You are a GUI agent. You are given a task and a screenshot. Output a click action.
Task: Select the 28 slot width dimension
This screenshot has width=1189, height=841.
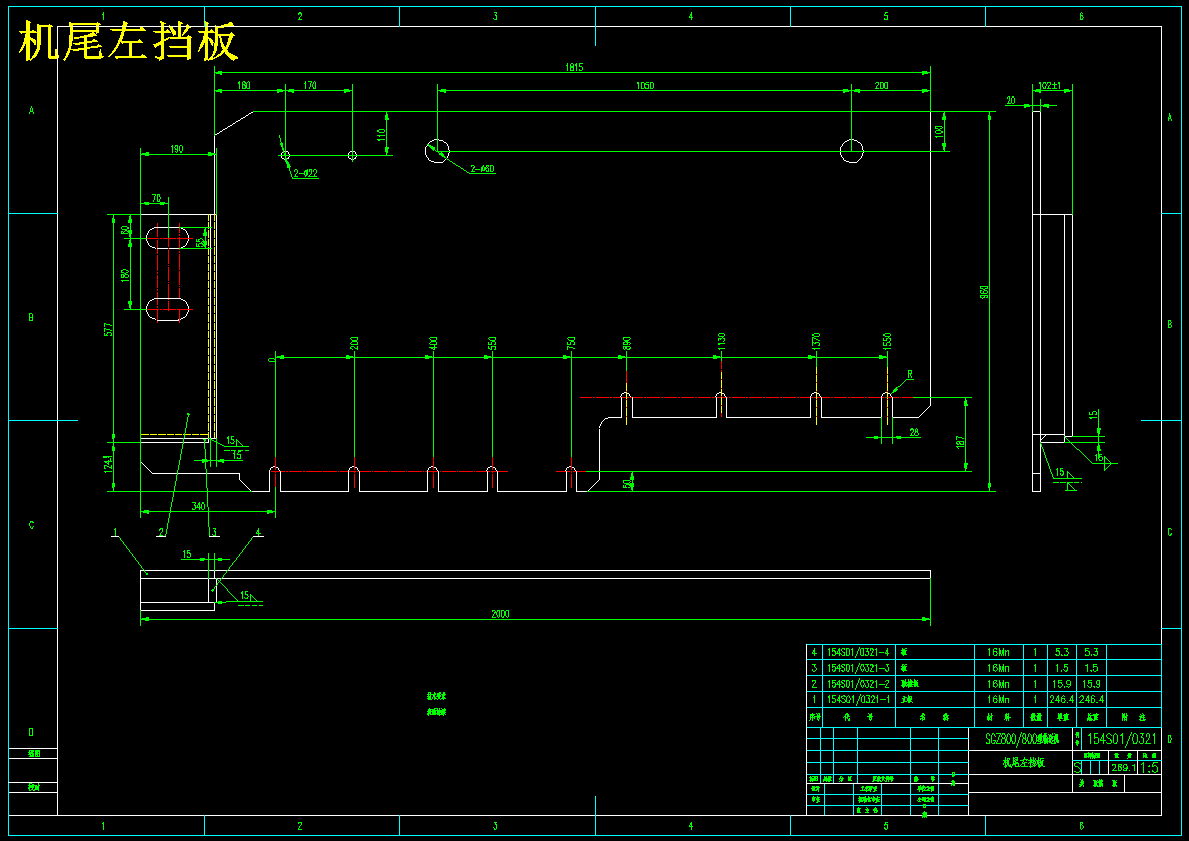[914, 432]
